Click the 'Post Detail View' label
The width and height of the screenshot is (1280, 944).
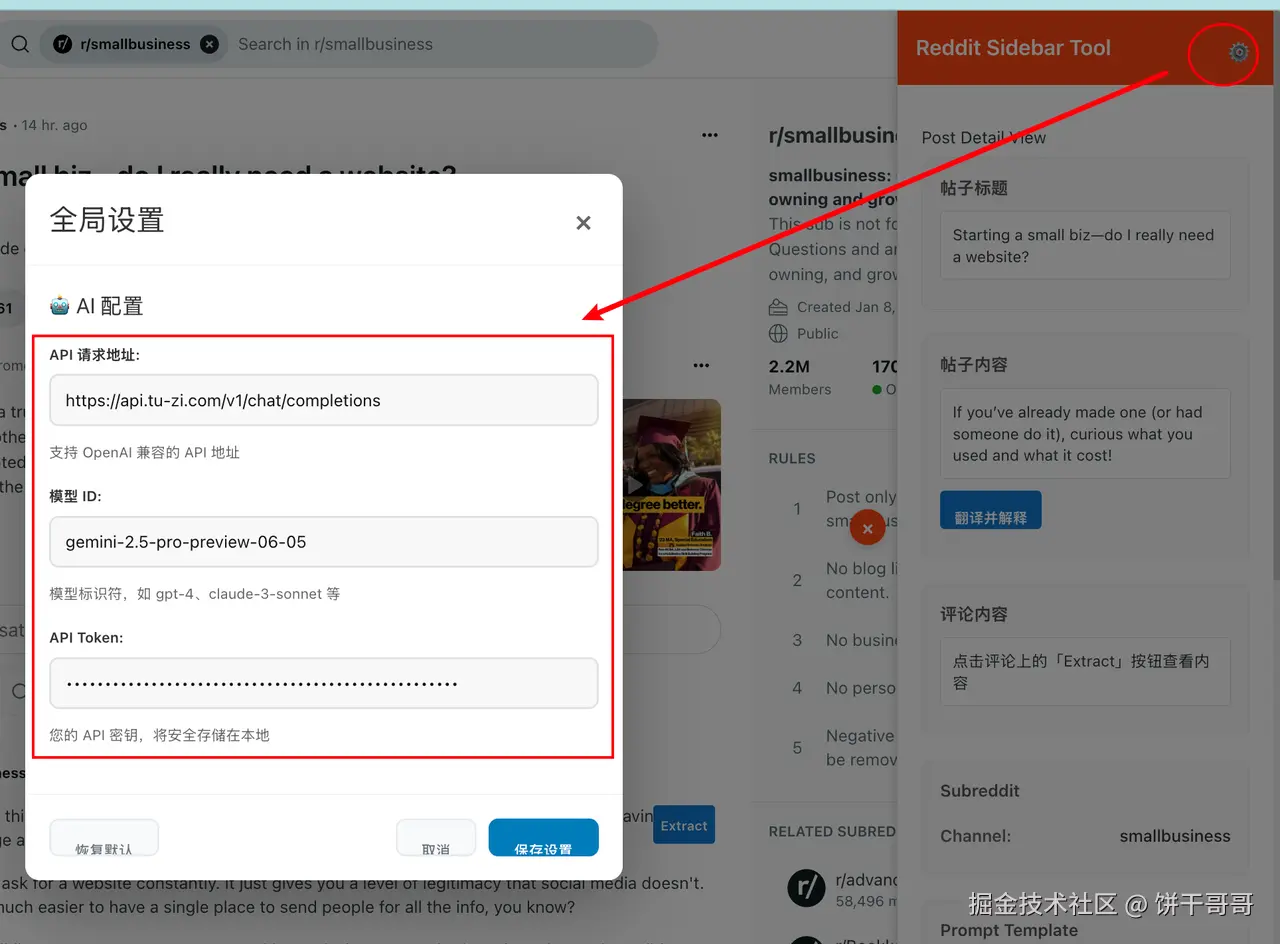983,138
